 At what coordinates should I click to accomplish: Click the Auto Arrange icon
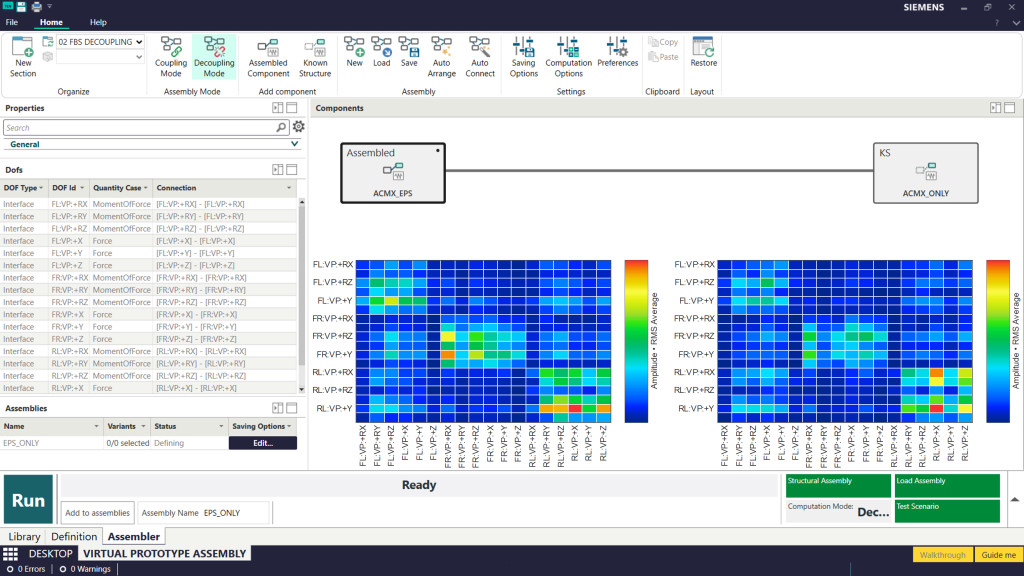tap(441, 57)
